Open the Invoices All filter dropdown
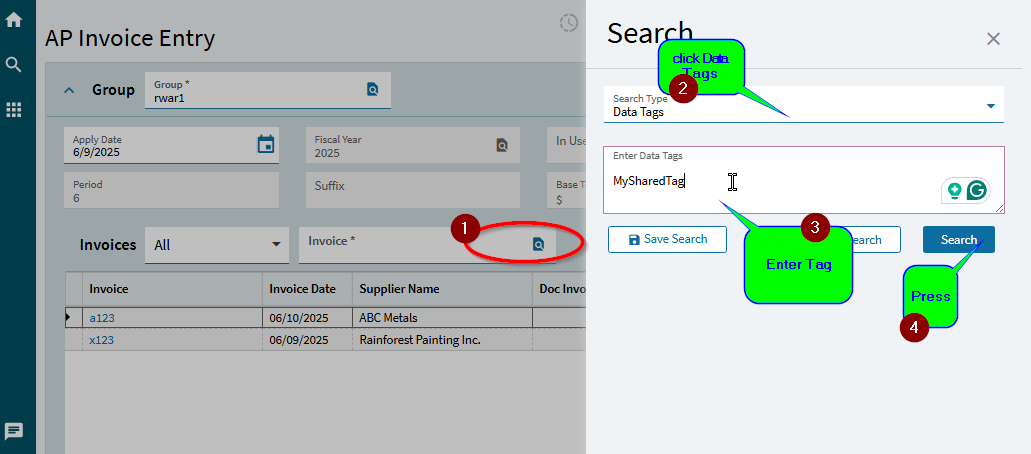This screenshot has height=454, width=1031. point(216,245)
